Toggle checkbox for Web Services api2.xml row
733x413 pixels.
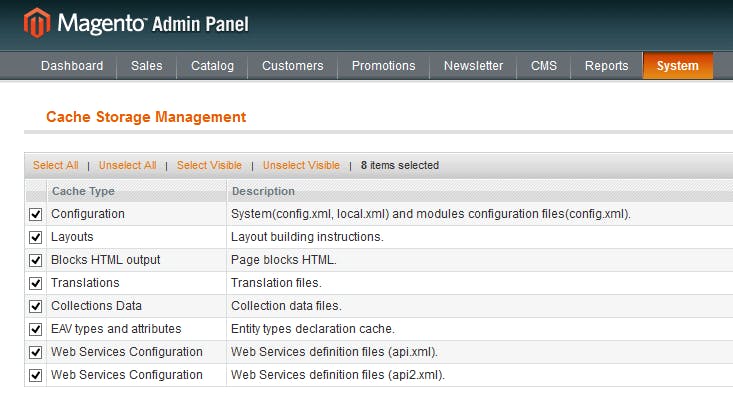[36, 375]
